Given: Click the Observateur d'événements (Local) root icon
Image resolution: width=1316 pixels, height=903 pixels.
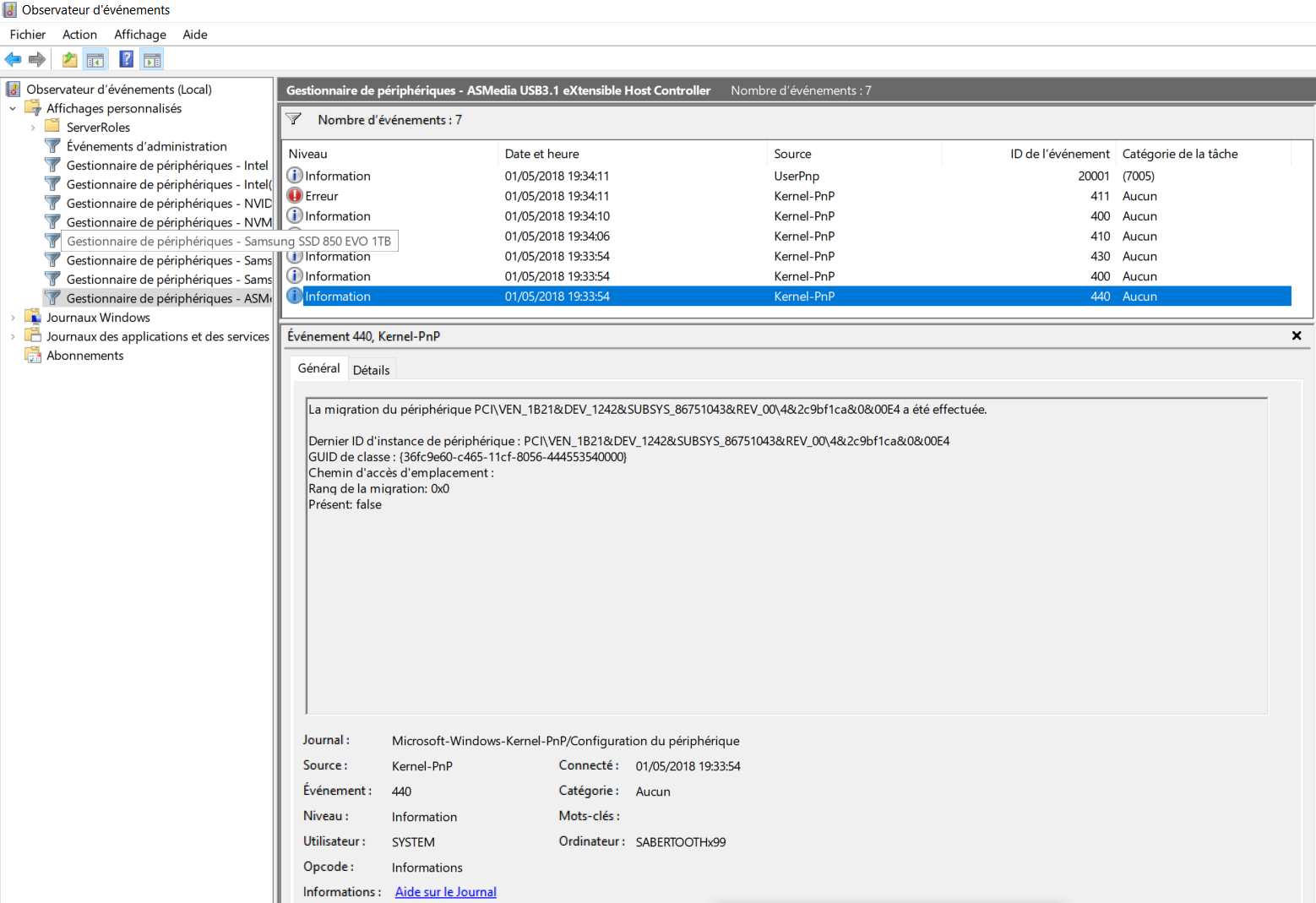Looking at the screenshot, I should [x=14, y=89].
